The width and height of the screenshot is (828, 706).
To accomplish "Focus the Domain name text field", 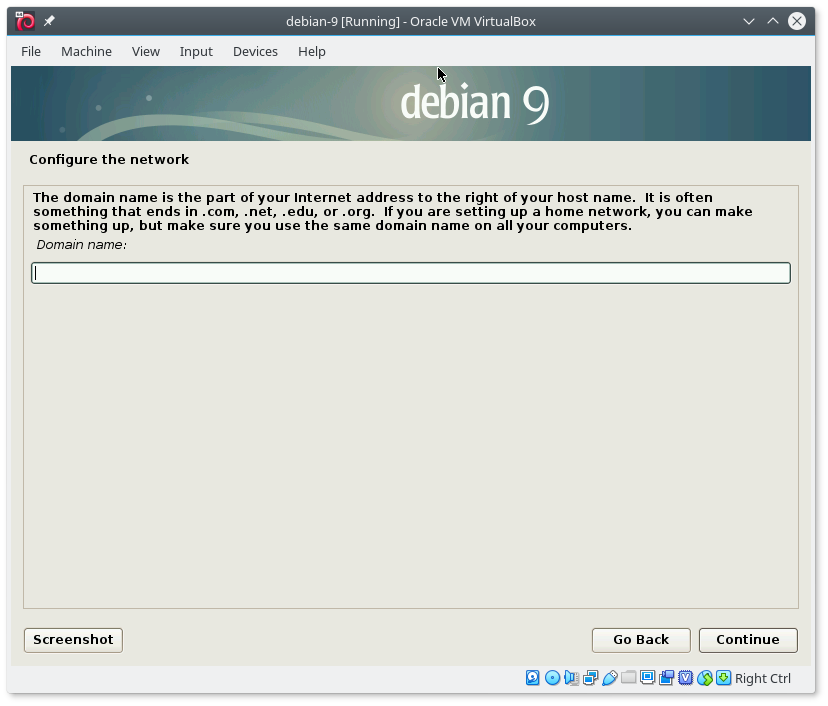I will click(x=411, y=273).
